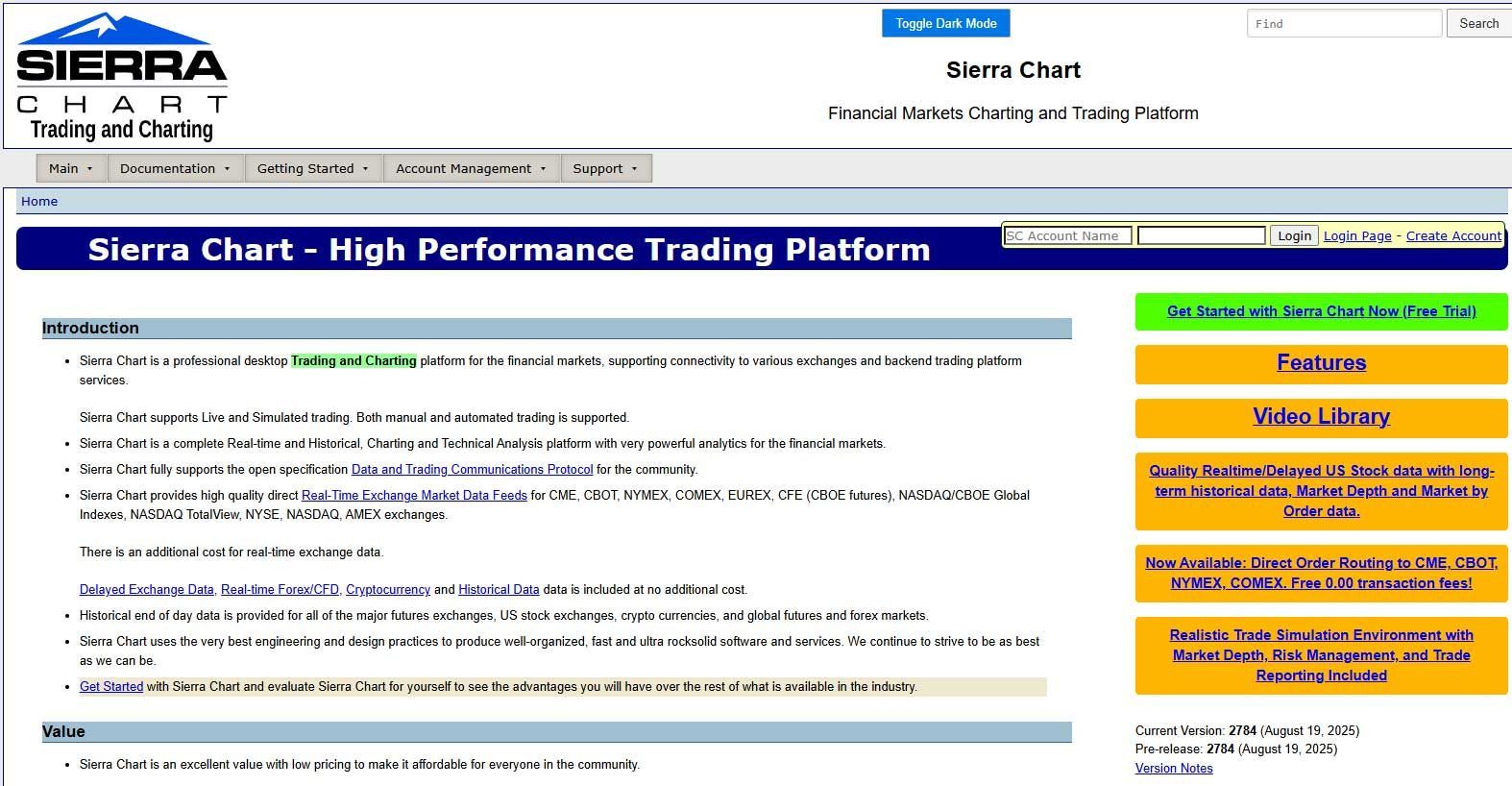Click the Search button
1512x786 pixels.
(1478, 23)
